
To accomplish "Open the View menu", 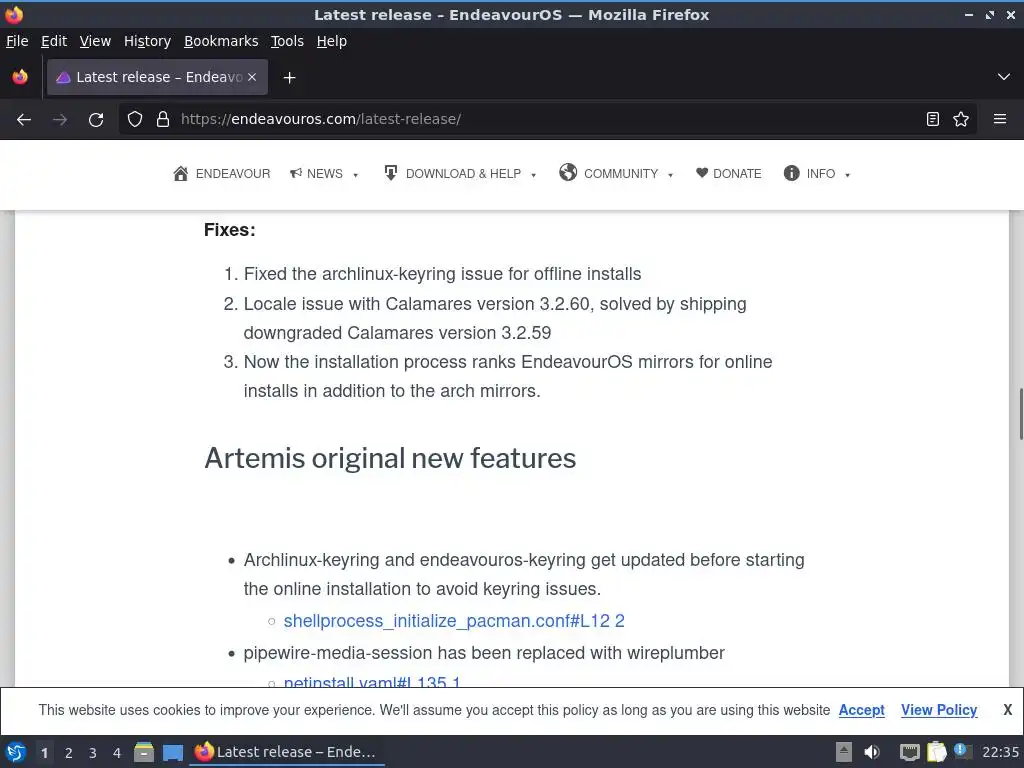I will click(95, 41).
